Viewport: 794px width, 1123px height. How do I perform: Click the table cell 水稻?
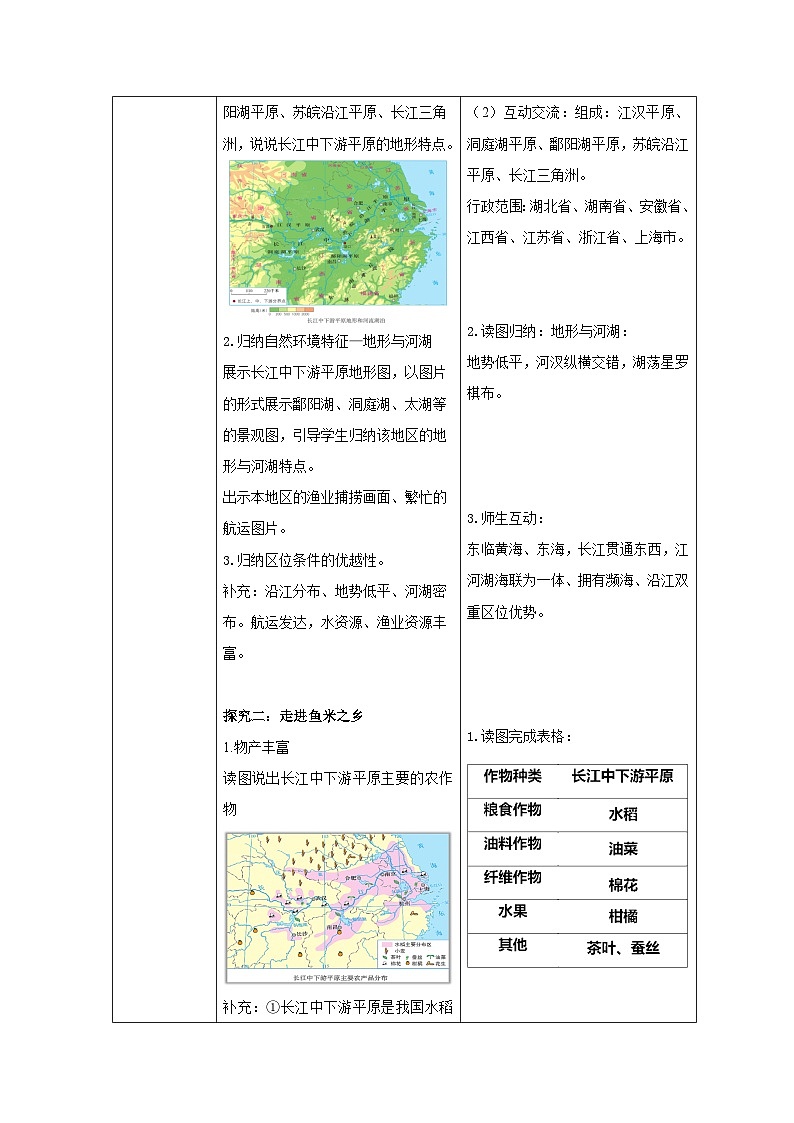tap(623, 814)
